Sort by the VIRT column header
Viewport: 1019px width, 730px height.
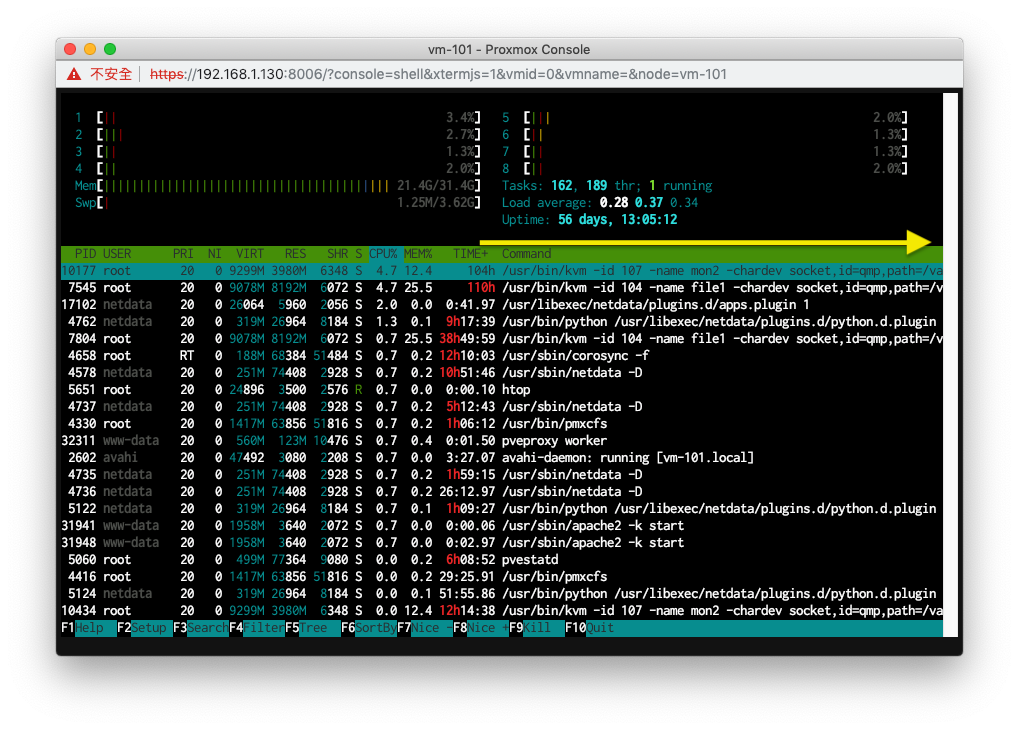(250, 254)
